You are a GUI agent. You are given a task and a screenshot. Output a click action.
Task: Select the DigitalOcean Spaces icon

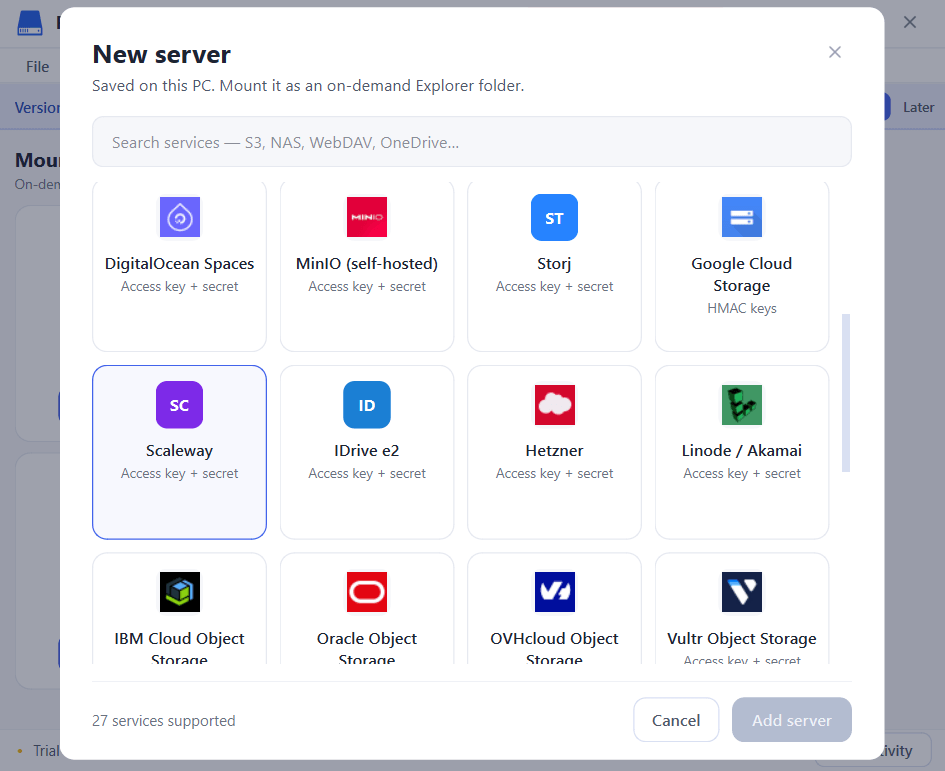tap(180, 217)
